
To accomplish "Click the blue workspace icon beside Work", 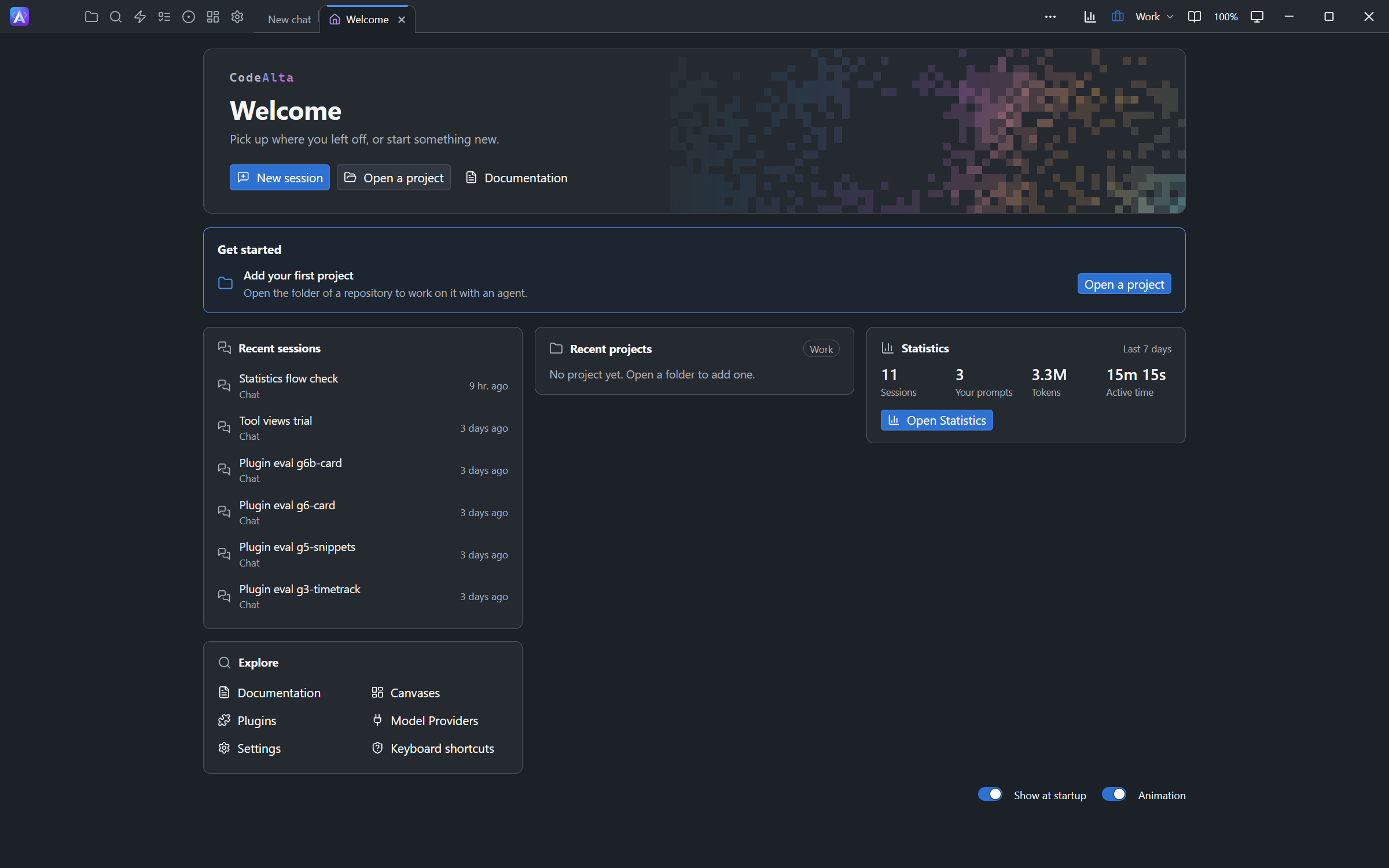I will (x=1118, y=17).
